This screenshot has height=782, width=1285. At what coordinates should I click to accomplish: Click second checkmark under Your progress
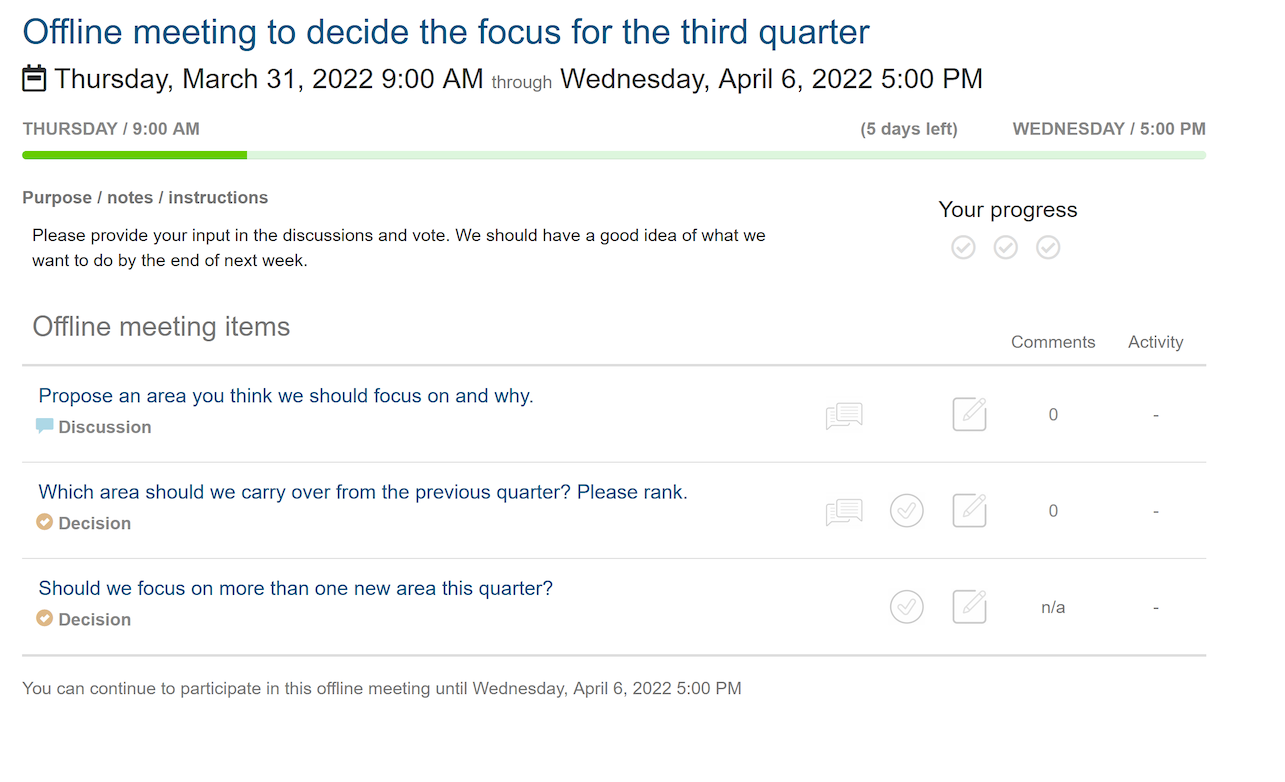[x=1006, y=247]
